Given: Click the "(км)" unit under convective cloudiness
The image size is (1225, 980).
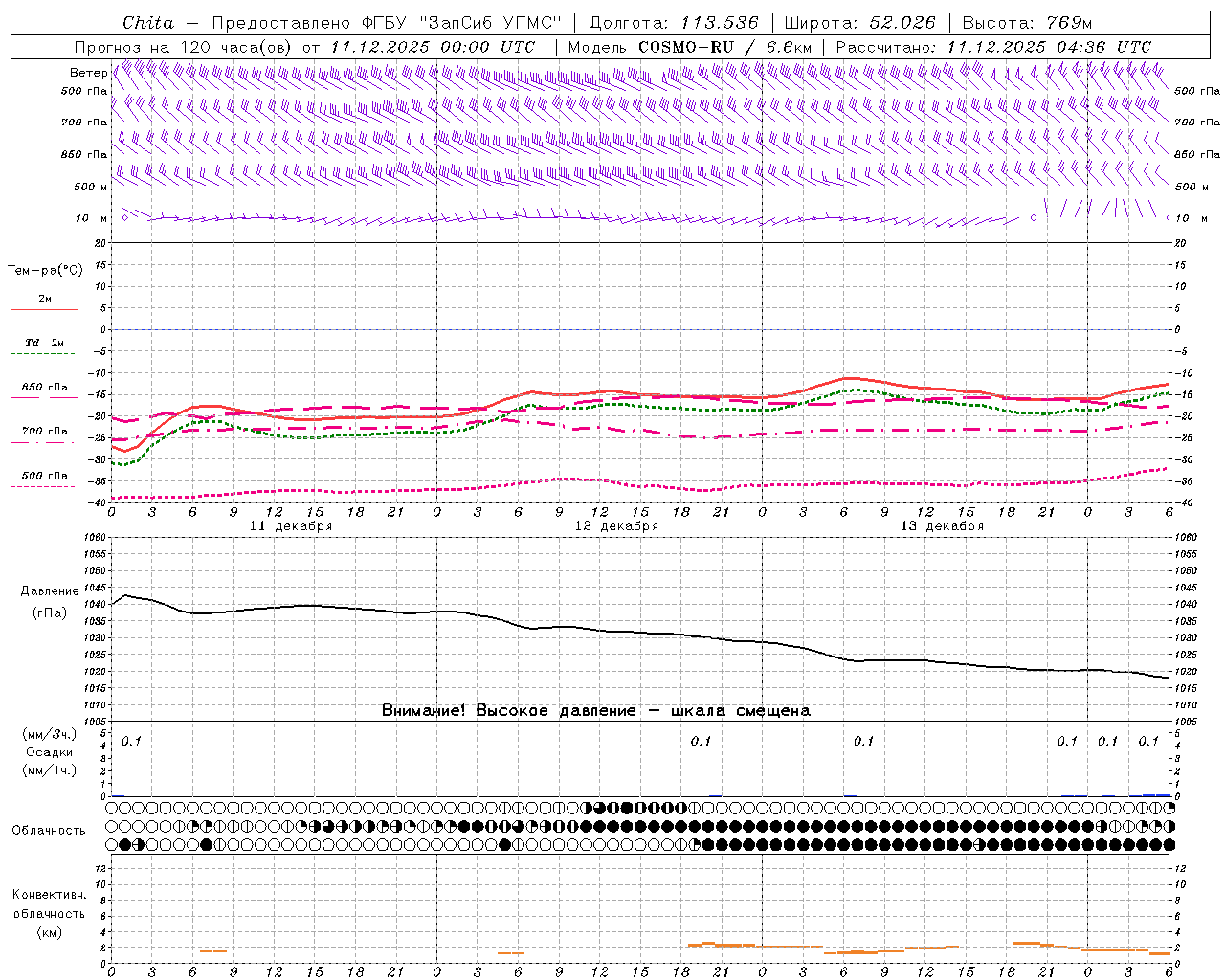Looking at the screenshot, I should 49,932.
